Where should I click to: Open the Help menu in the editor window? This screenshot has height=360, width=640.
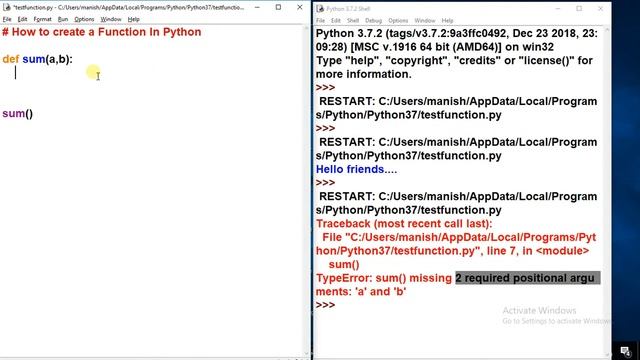[133, 19]
